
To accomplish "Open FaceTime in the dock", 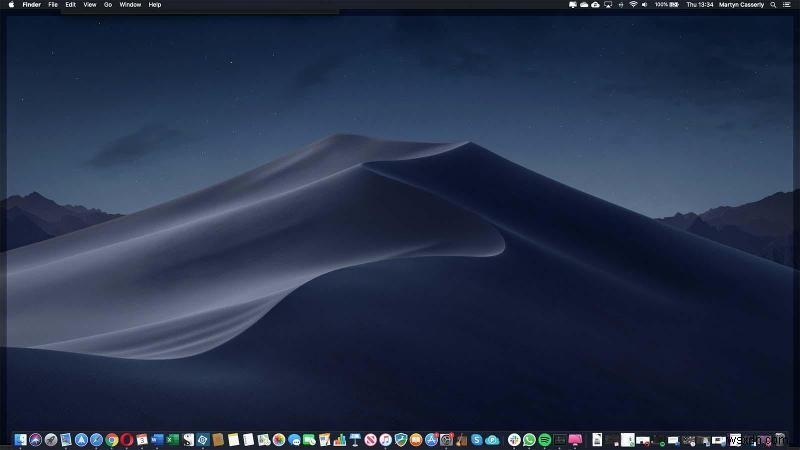I will (309, 440).
